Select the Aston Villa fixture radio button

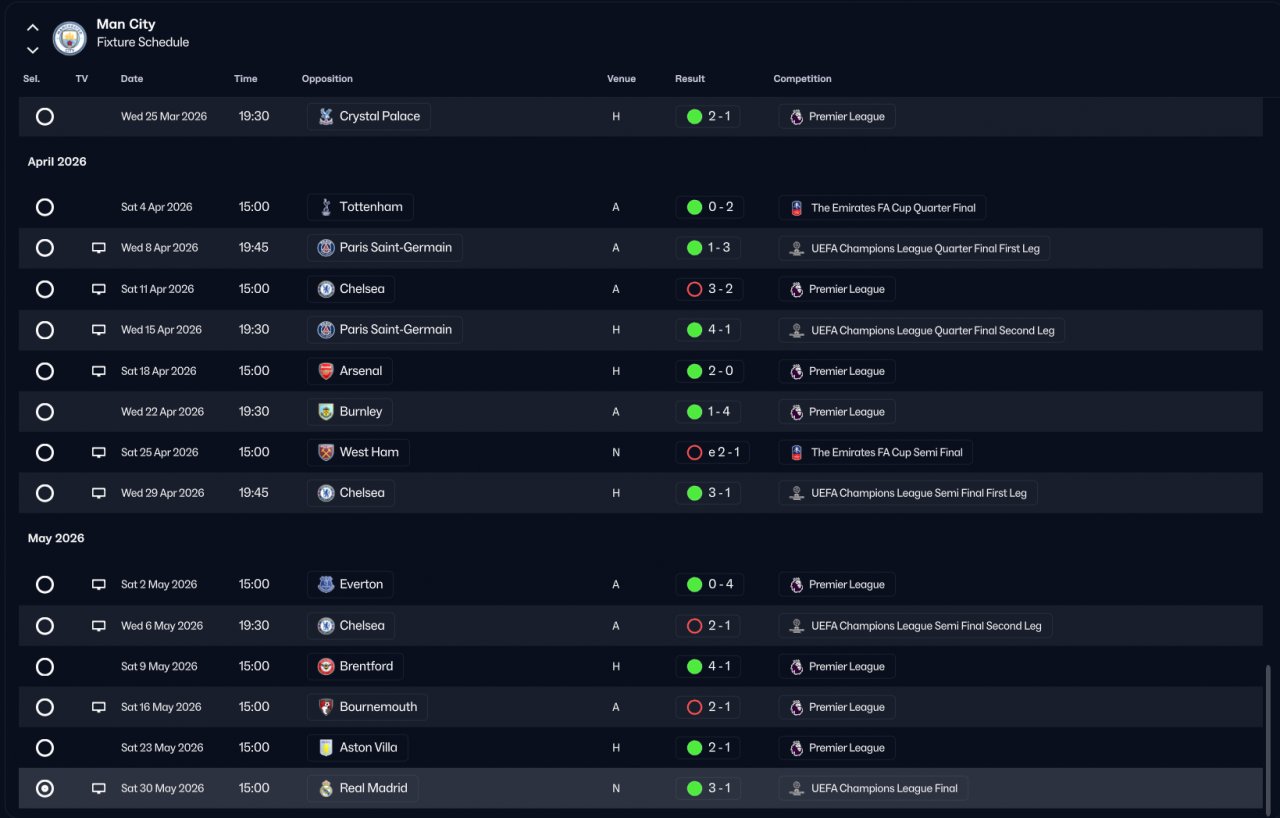point(45,747)
